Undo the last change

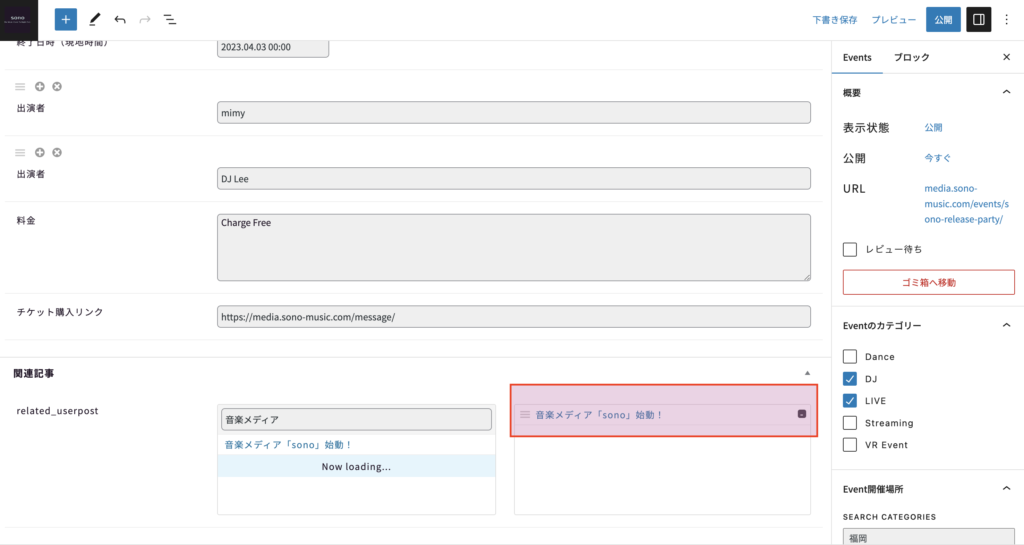pyautogui.click(x=120, y=19)
